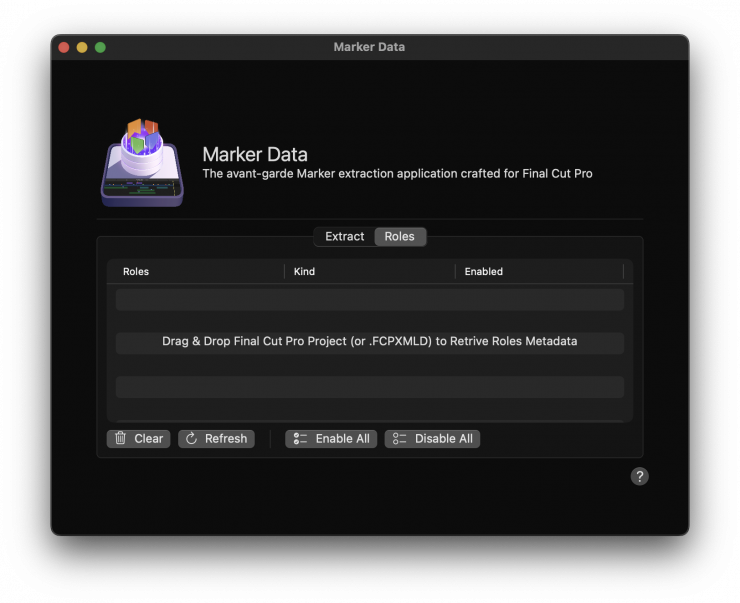Click the Refresh button
Screen dimensions: 740x603
click(216, 439)
